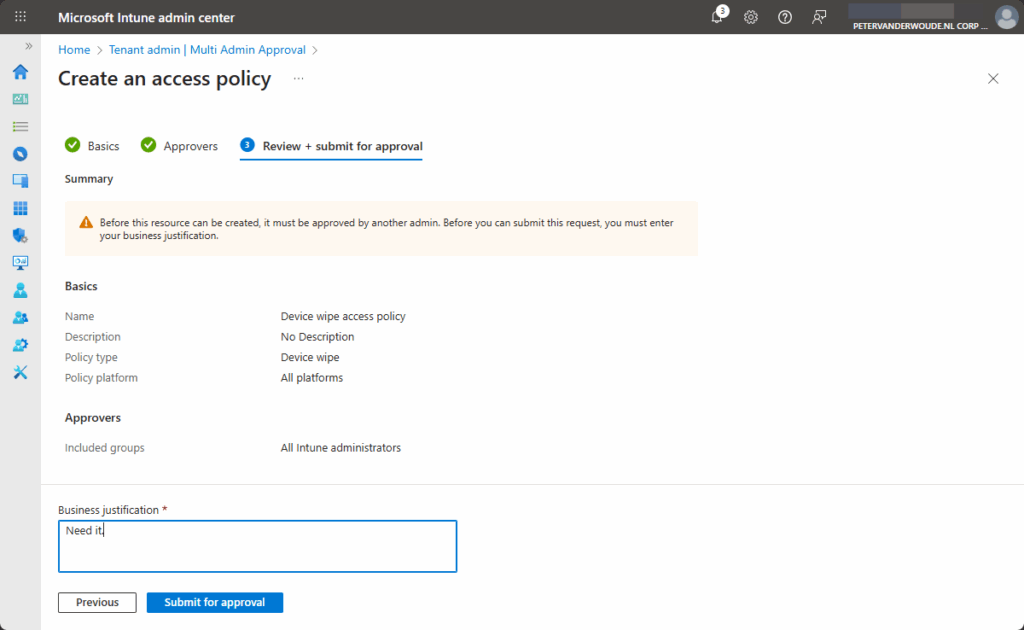This screenshot has height=630, width=1024.
Task: Click the Submit for approval button
Action: coord(214,602)
